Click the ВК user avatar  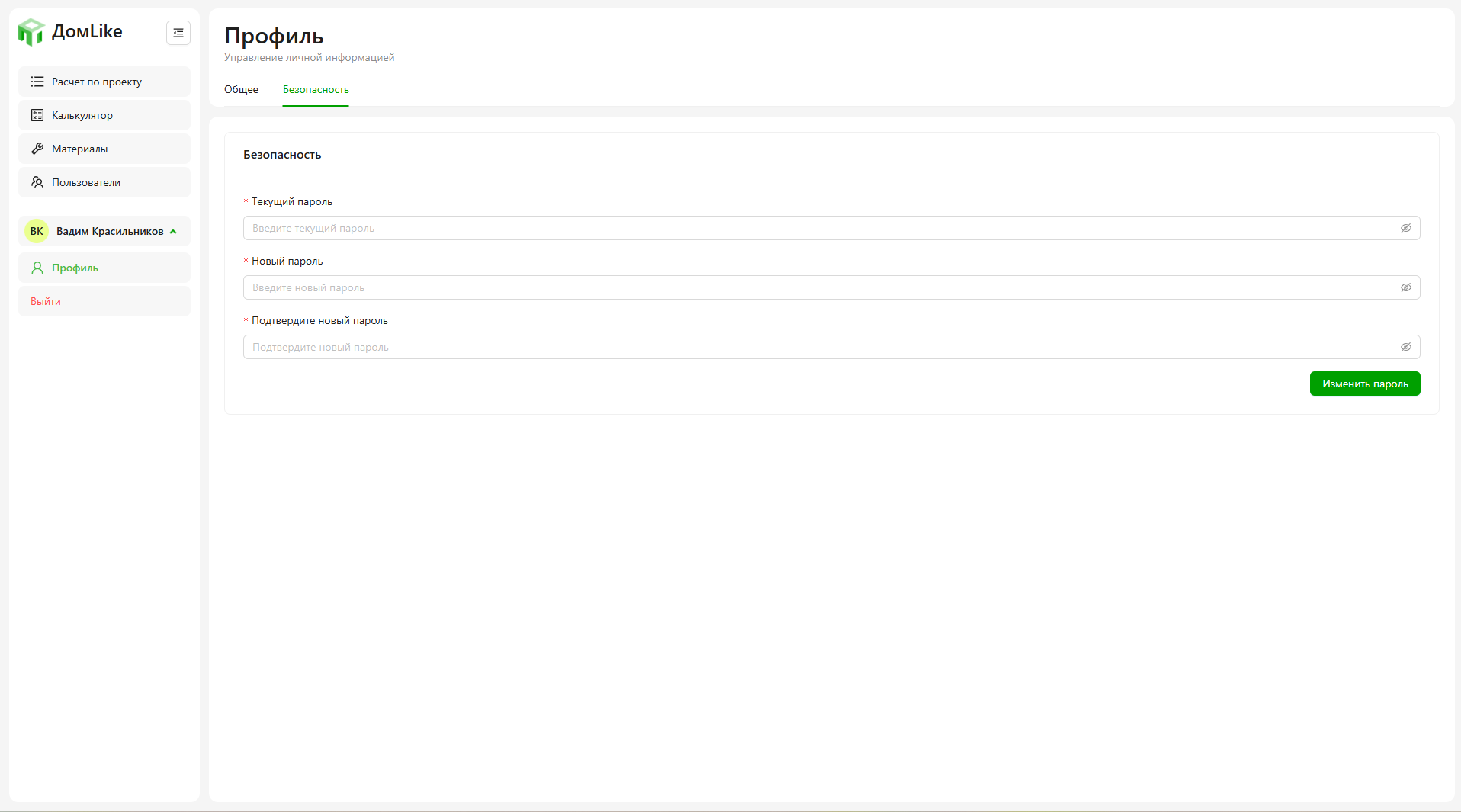tap(37, 231)
